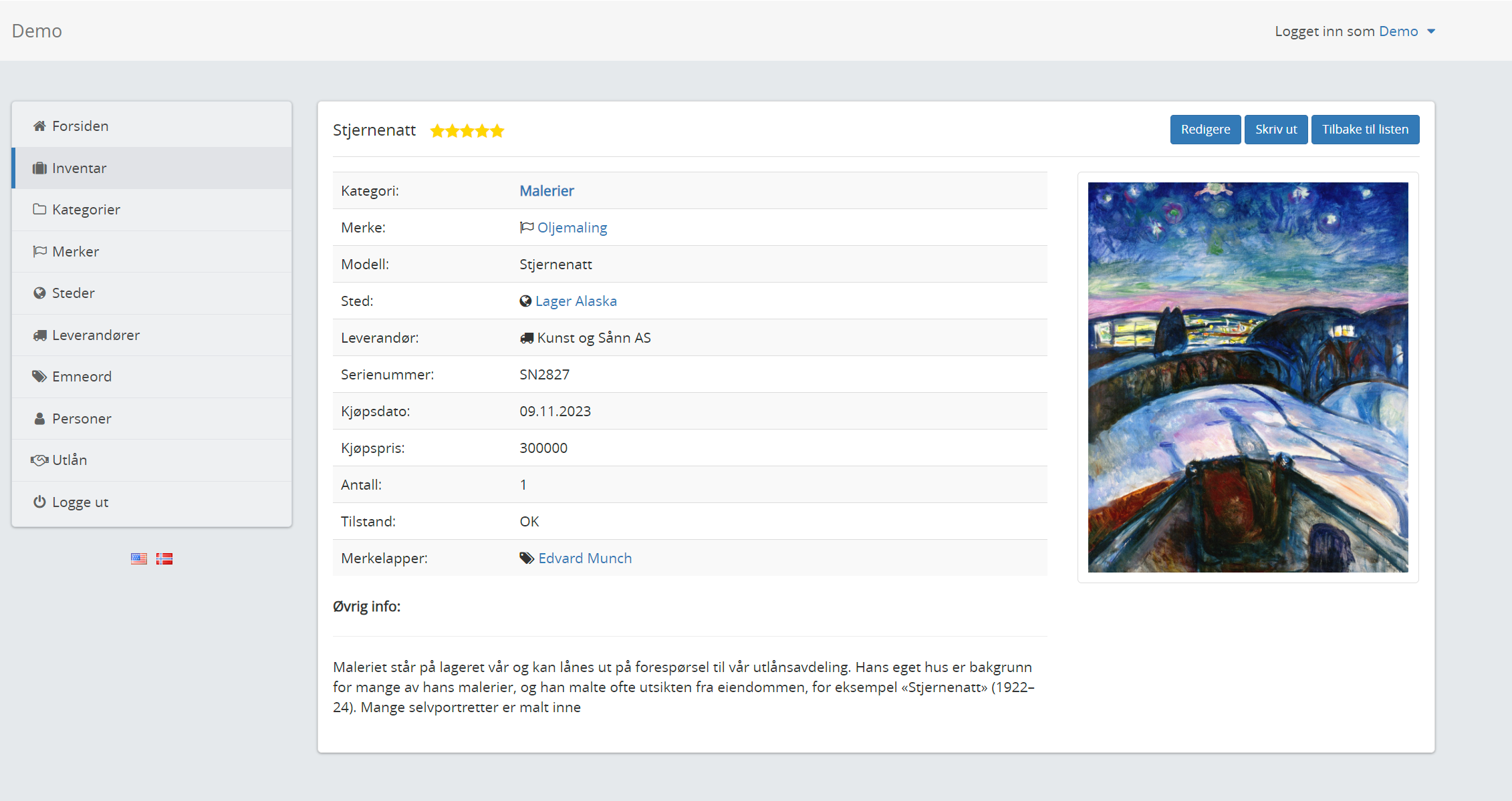
Task: Open Forsiden in the sidebar menu
Action: [152, 126]
